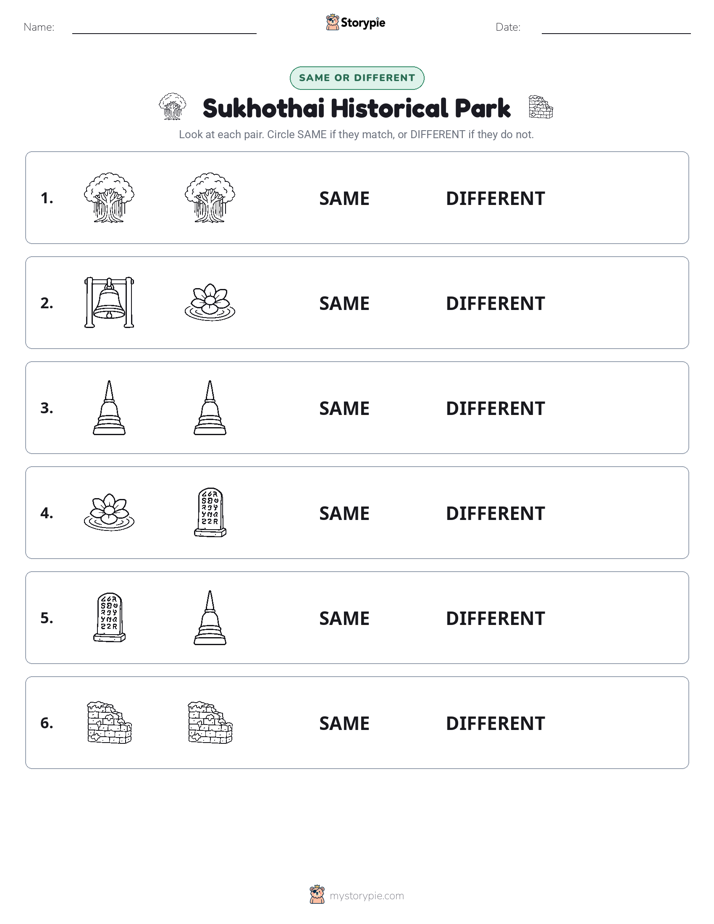Click the stone inscription tablet in row 4

(210, 513)
